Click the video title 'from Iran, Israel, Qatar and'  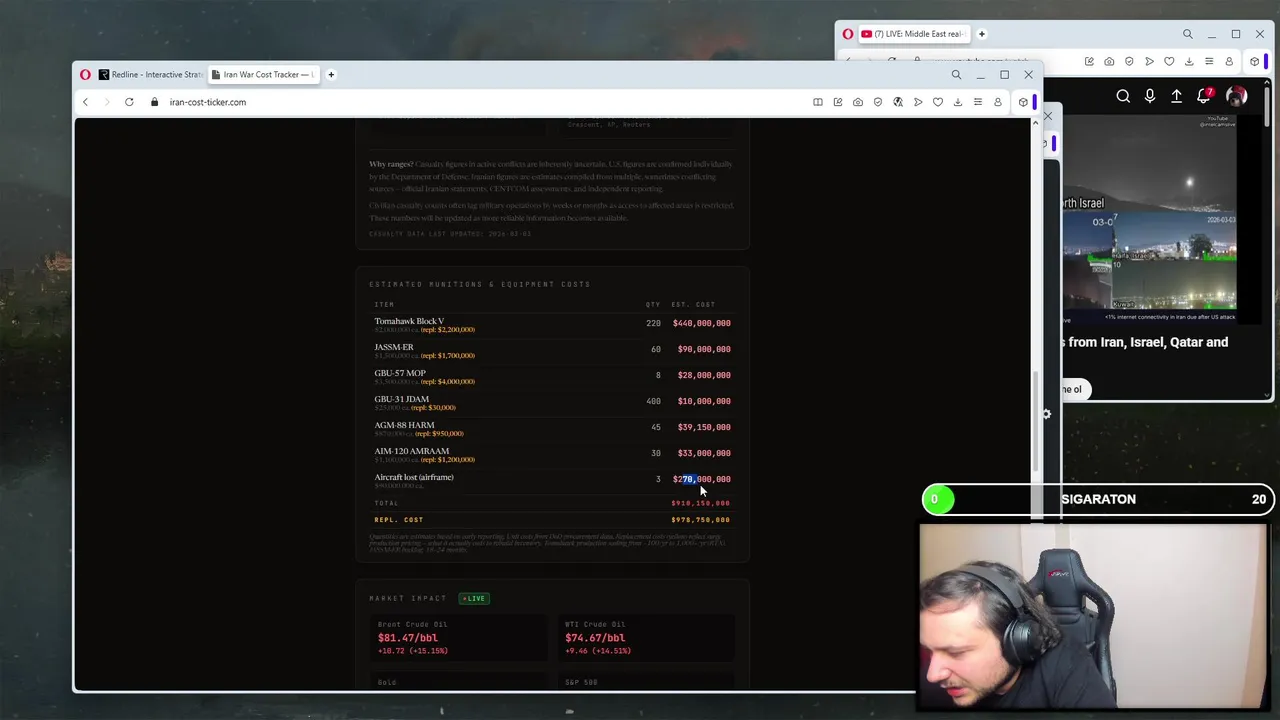coord(1148,342)
